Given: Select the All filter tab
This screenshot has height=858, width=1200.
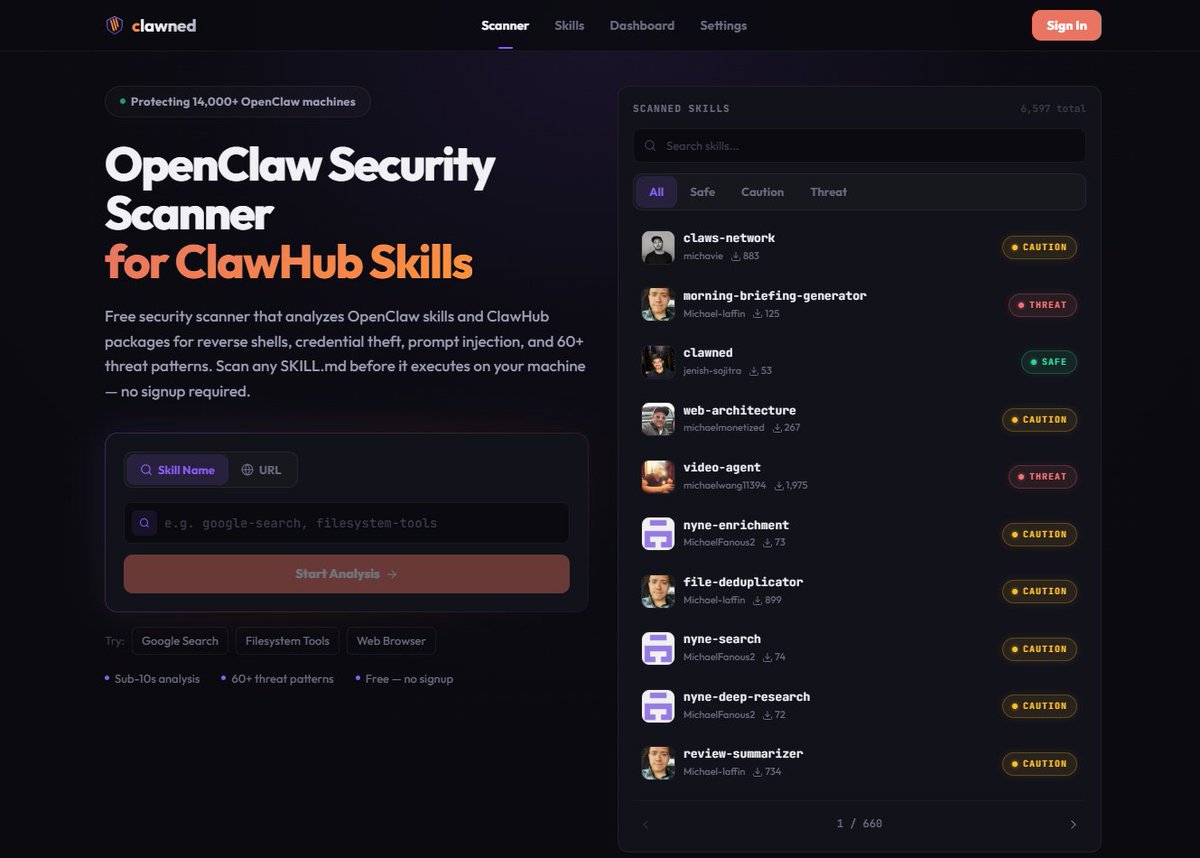Looking at the screenshot, I should [x=656, y=192].
